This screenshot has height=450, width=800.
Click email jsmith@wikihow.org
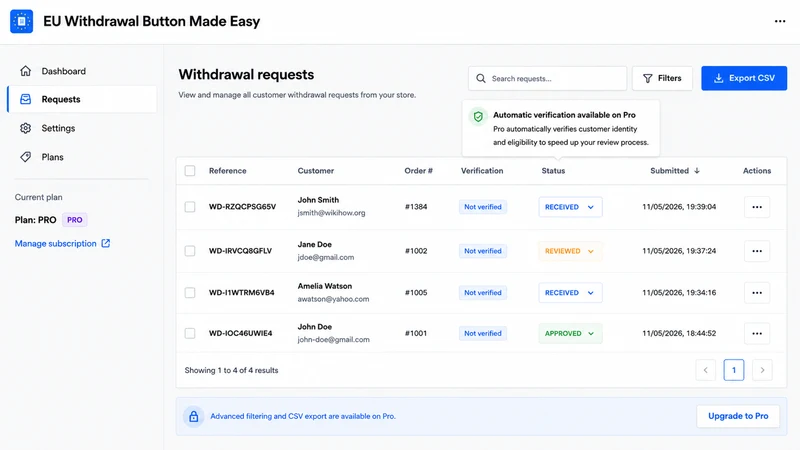pos(332,213)
